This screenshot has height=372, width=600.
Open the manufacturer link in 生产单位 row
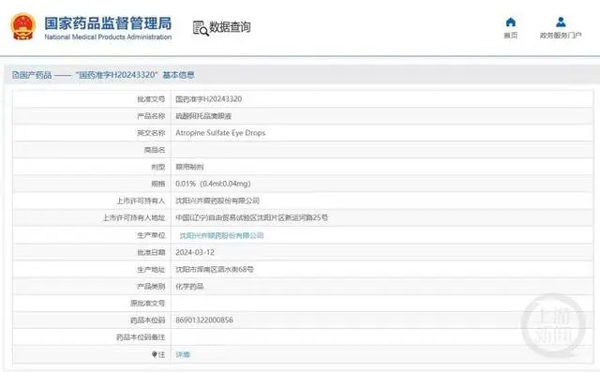(222, 235)
